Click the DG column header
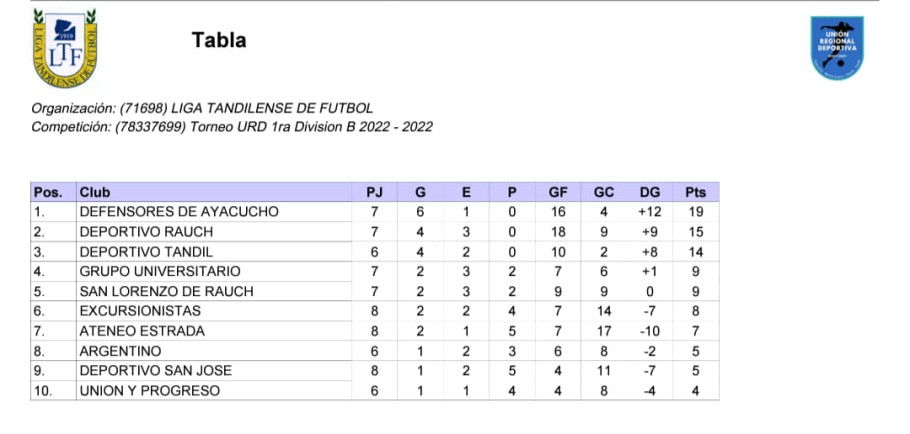This screenshot has height=434, width=910. (x=650, y=192)
